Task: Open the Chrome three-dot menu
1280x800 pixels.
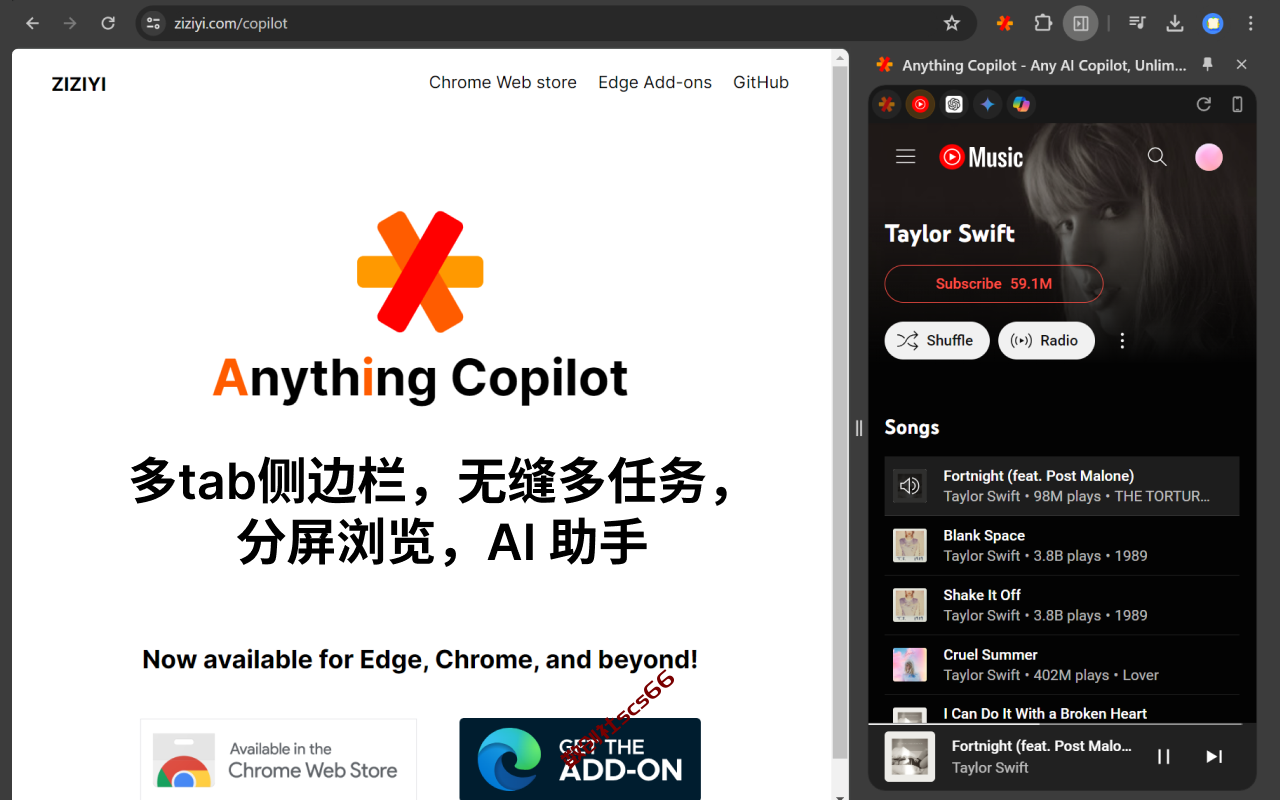Action: tap(1251, 23)
